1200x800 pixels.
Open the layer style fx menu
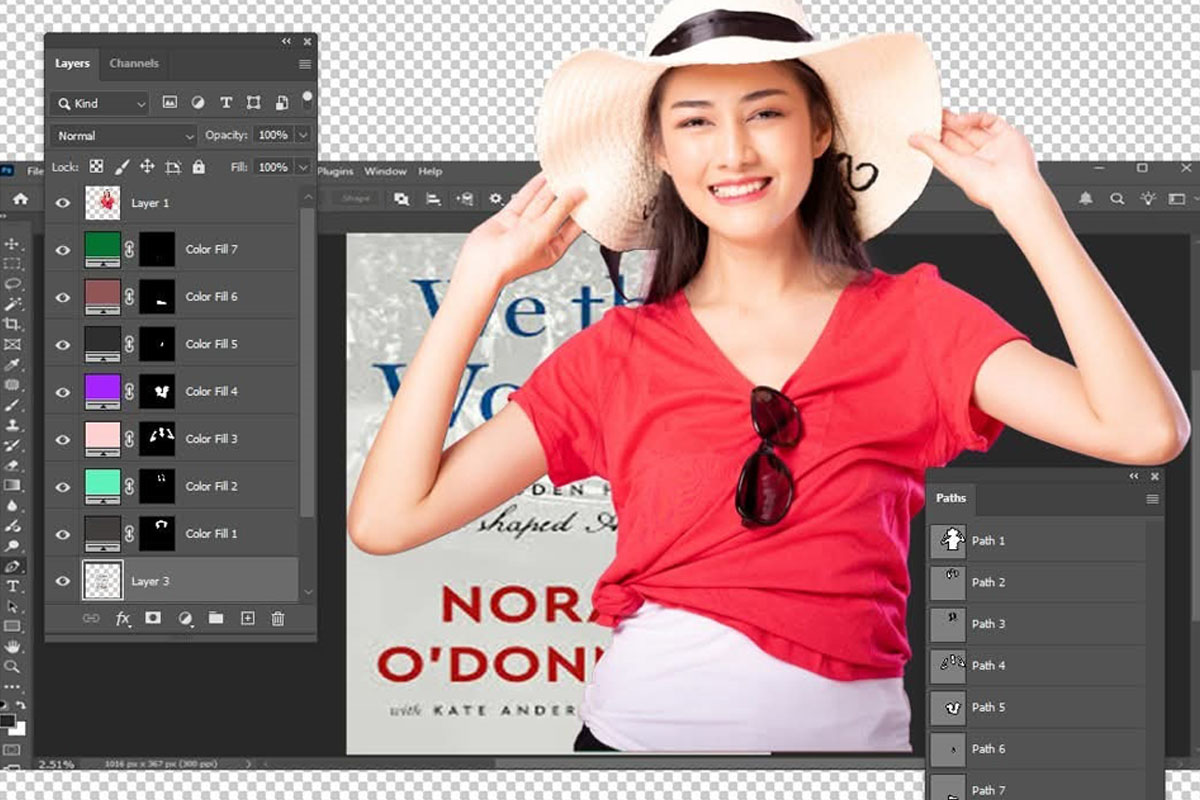pyautogui.click(x=122, y=619)
